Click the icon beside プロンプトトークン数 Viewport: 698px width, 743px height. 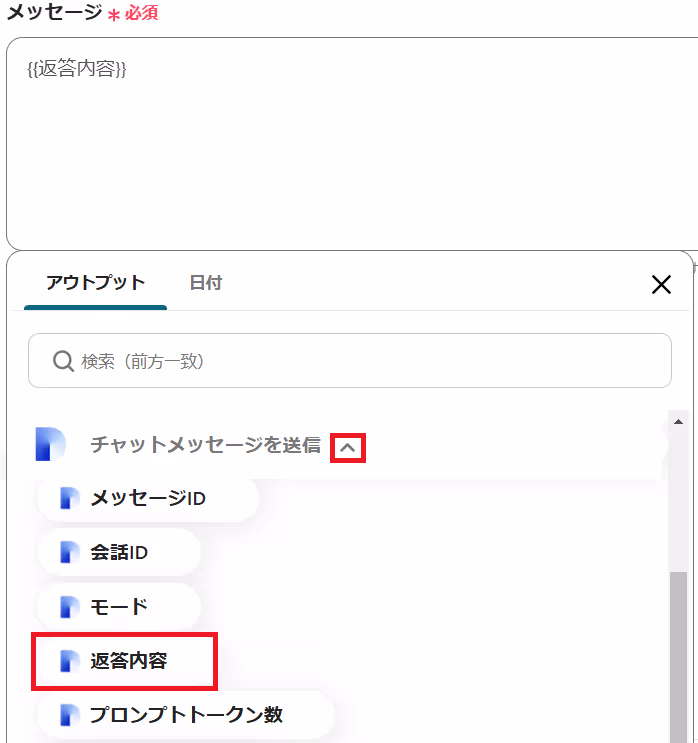(70, 715)
